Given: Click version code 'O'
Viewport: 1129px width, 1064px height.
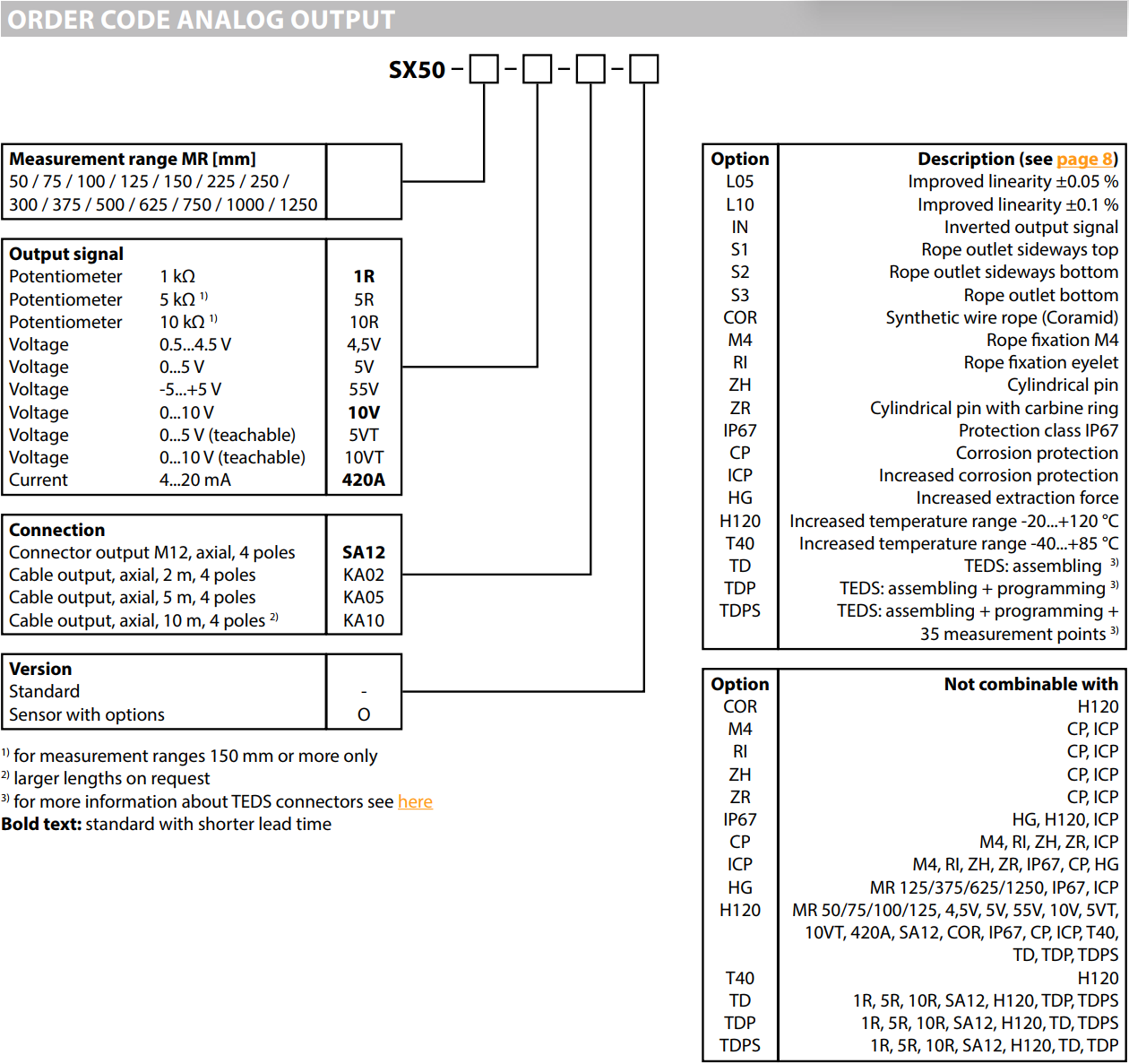Looking at the screenshot, I should pos(364,714).
